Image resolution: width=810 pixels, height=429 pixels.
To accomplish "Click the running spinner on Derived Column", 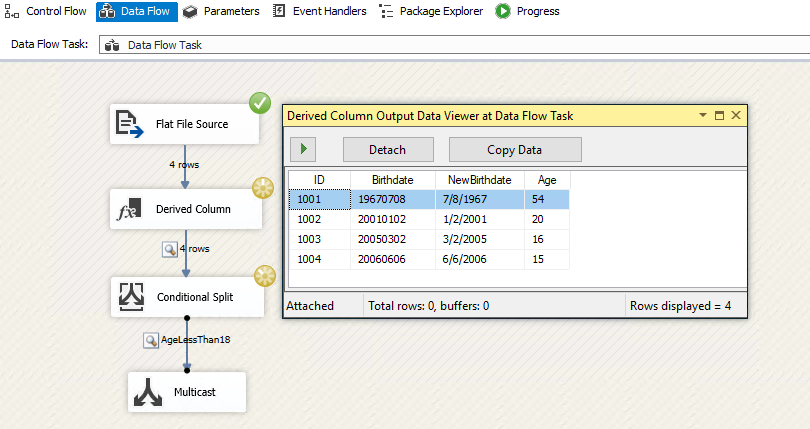I will pyautogui.click(x=263, y=188).
